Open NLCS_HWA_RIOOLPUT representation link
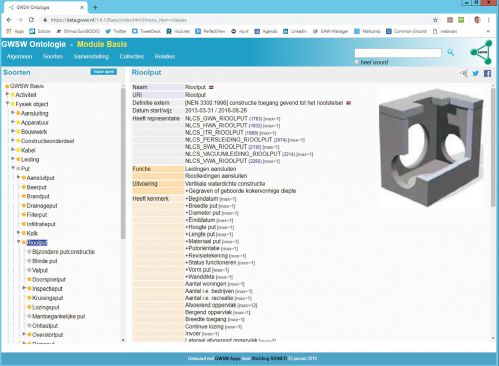The image size is (499, 366). point(216,126)
